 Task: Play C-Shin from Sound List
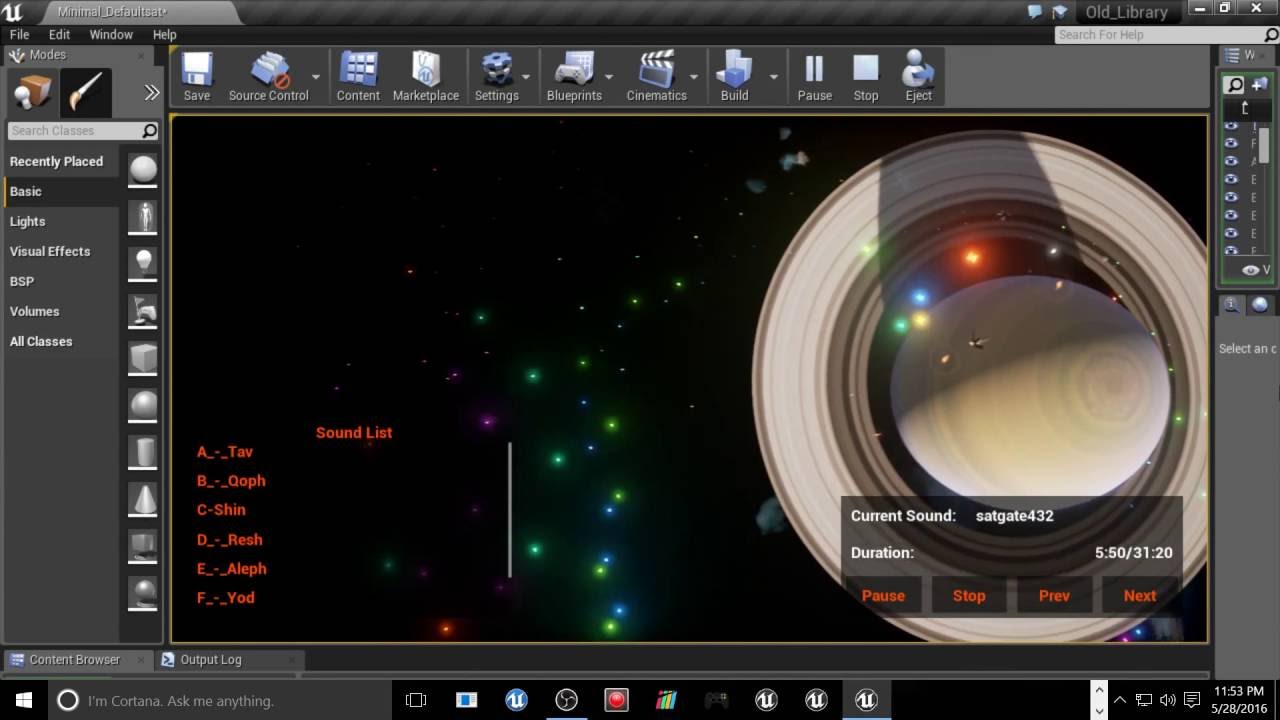click(221, 510)
